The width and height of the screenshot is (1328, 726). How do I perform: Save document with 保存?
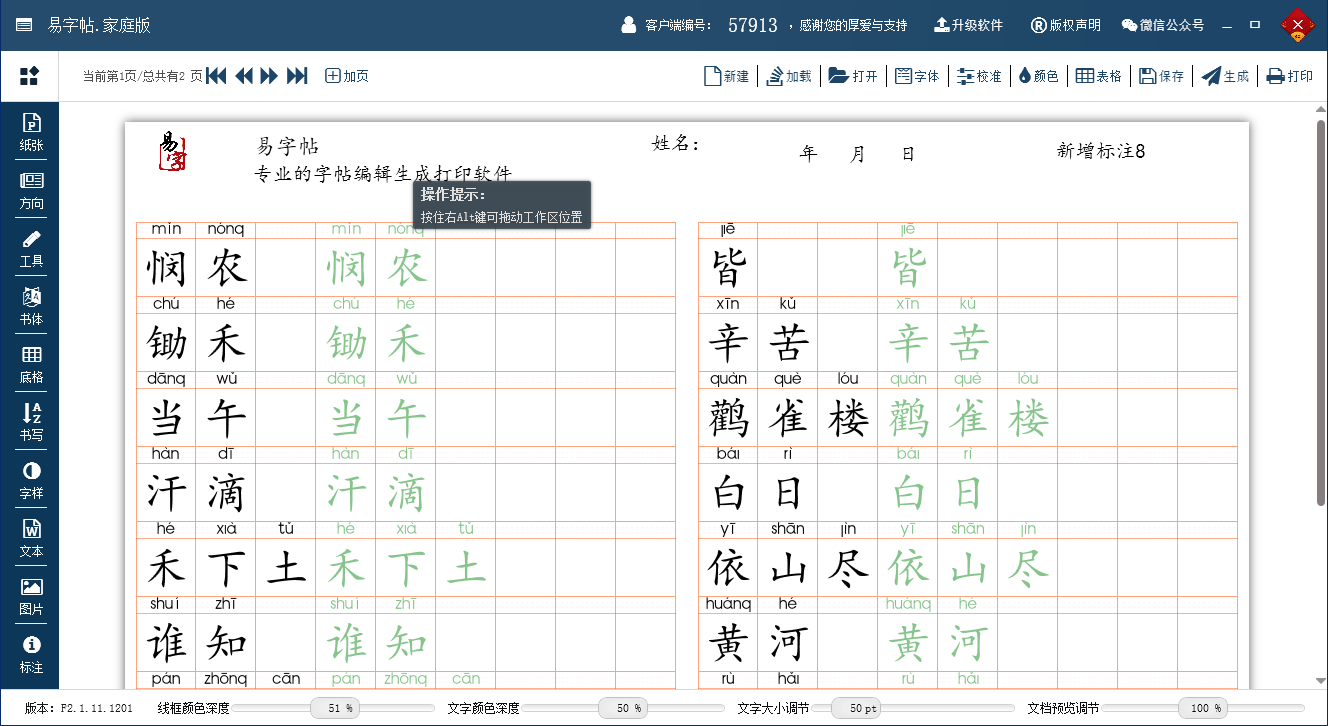1162,76
